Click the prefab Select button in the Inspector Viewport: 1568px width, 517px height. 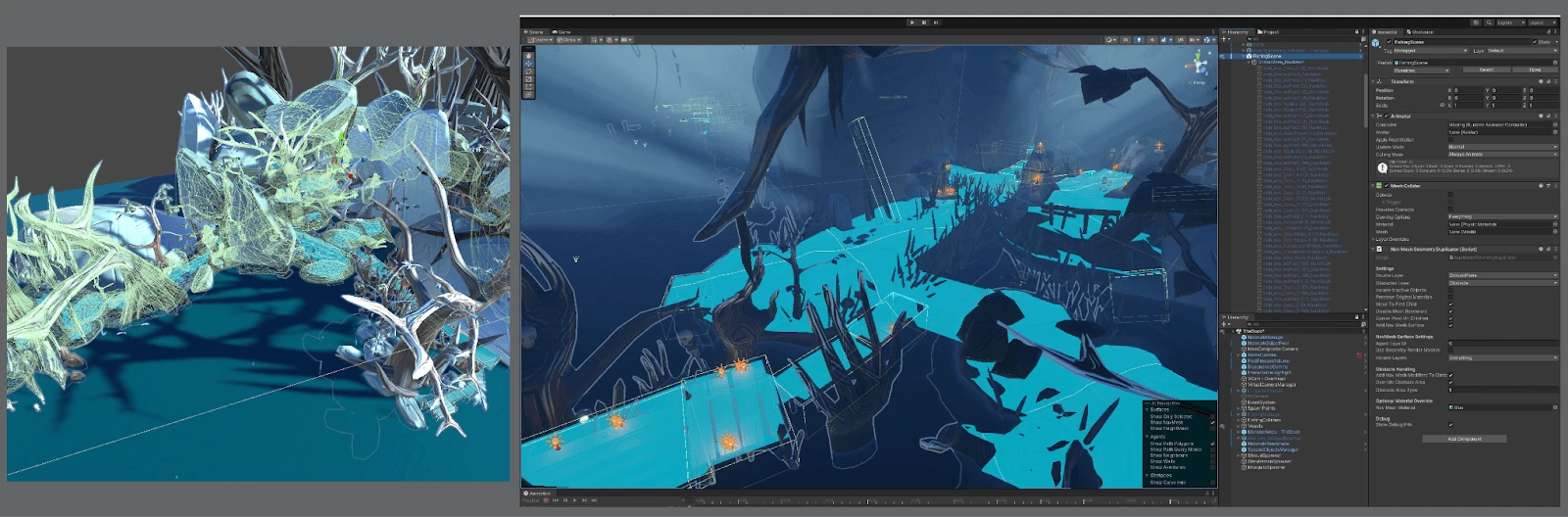pyautogui.click(x=1487, y=70)
